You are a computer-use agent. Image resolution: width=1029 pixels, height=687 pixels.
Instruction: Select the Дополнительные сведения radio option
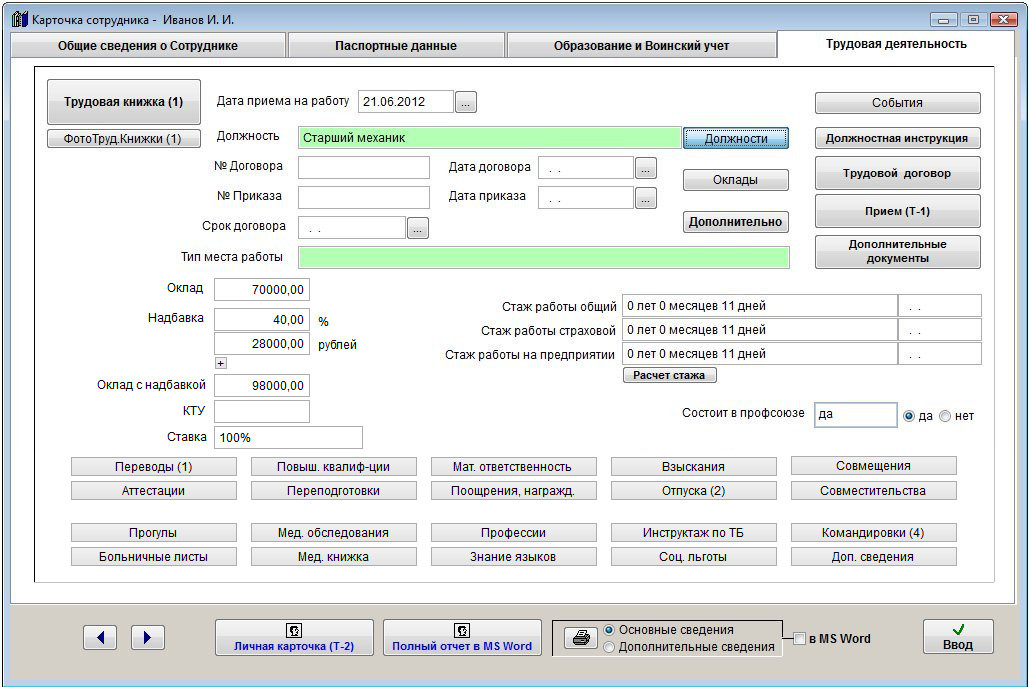609,647
